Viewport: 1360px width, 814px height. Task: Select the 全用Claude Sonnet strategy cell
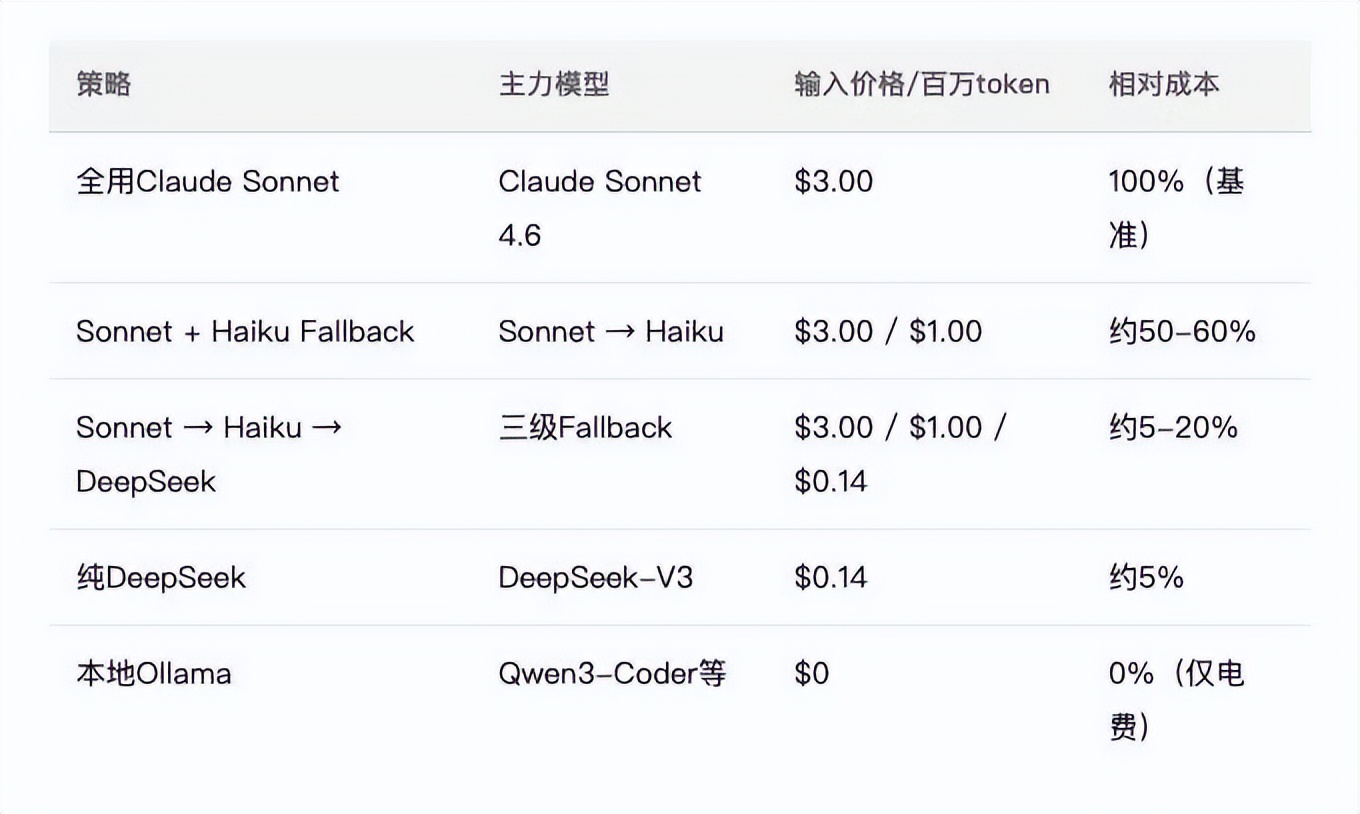(208, 182)
